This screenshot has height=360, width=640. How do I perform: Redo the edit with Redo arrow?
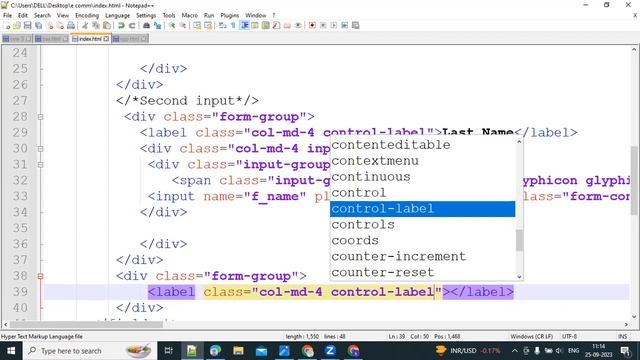point(132,25)
